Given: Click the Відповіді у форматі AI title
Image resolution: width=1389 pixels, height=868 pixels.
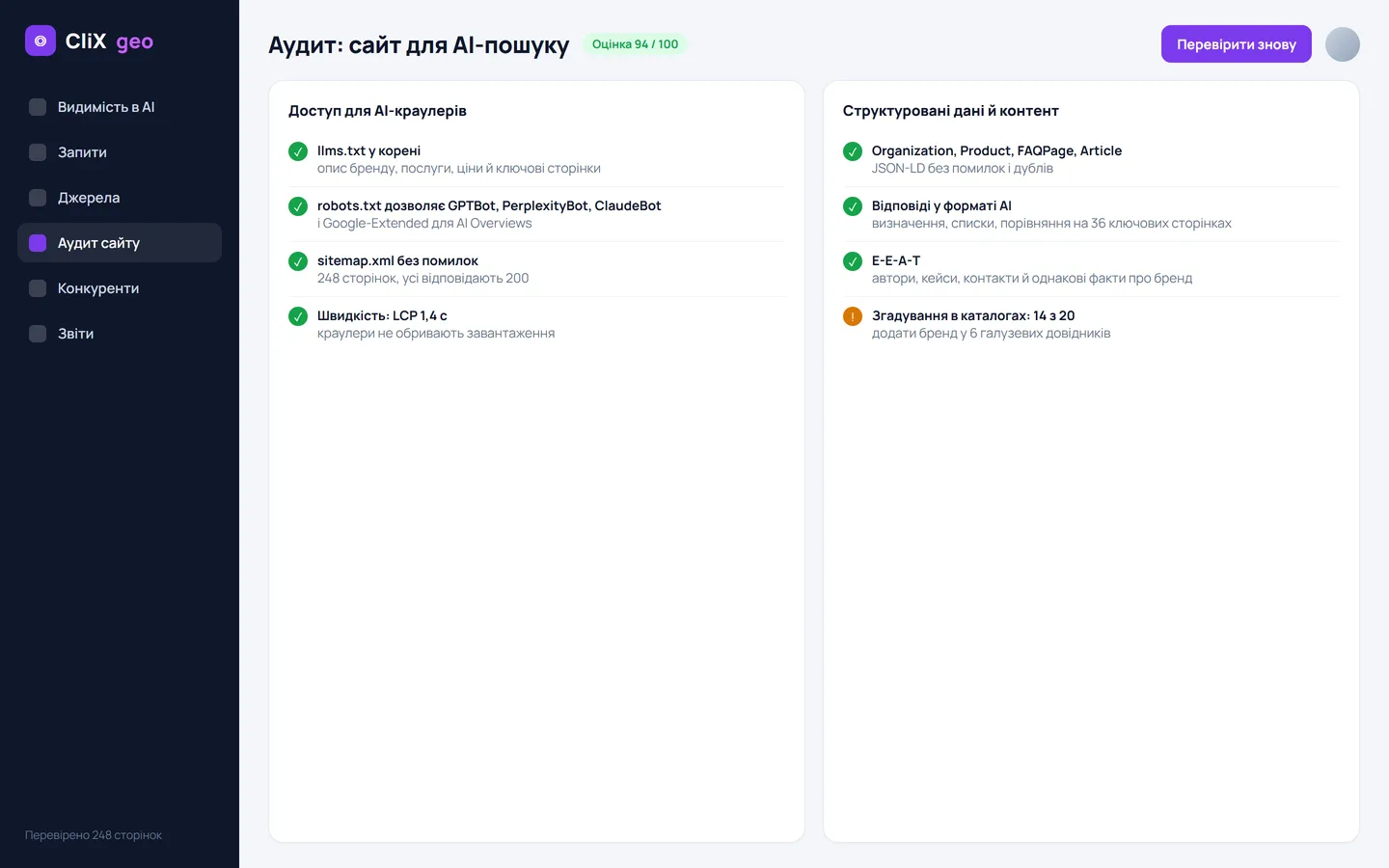Looking at the screenshot, I should pyautogui.click(x=941, y=205).
